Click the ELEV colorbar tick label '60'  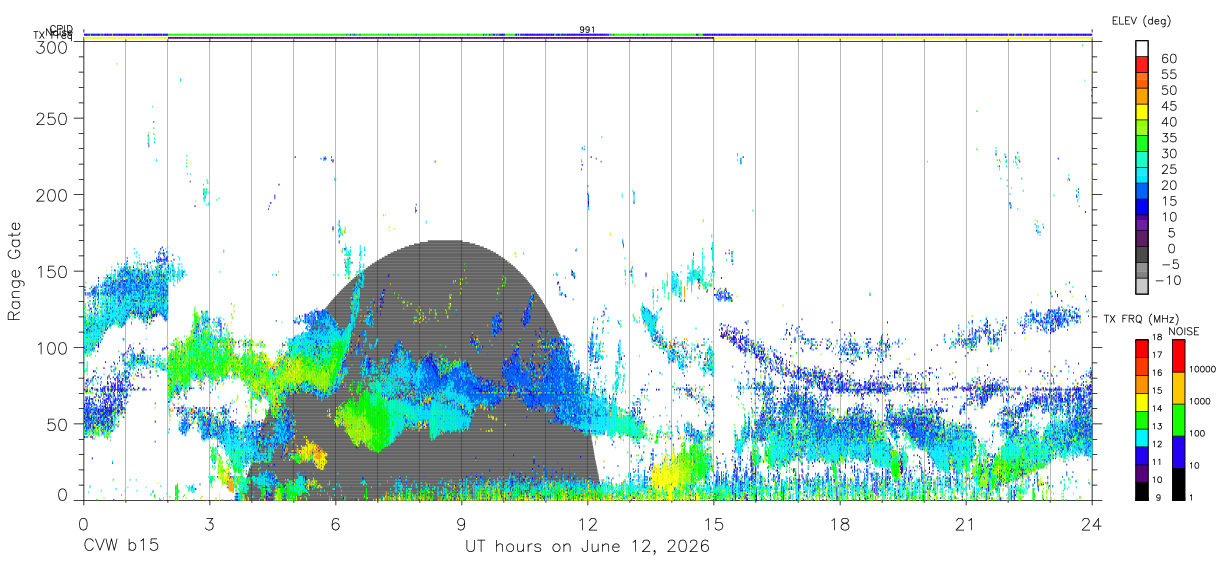(x=1168, y=58)
